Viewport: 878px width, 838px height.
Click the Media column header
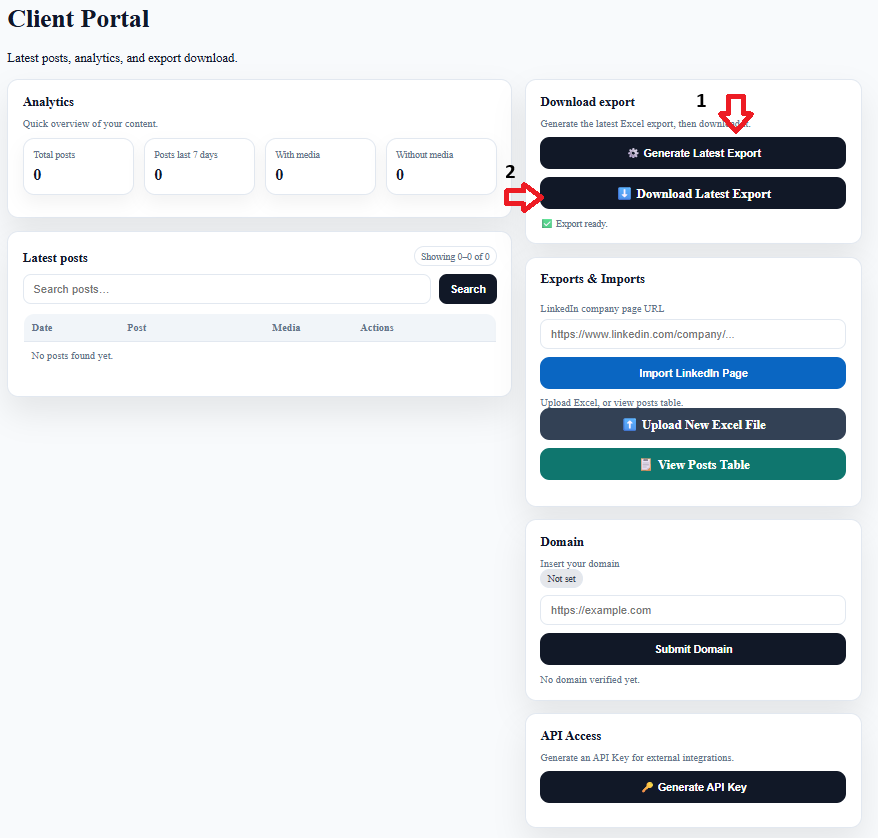pos(286,327)
